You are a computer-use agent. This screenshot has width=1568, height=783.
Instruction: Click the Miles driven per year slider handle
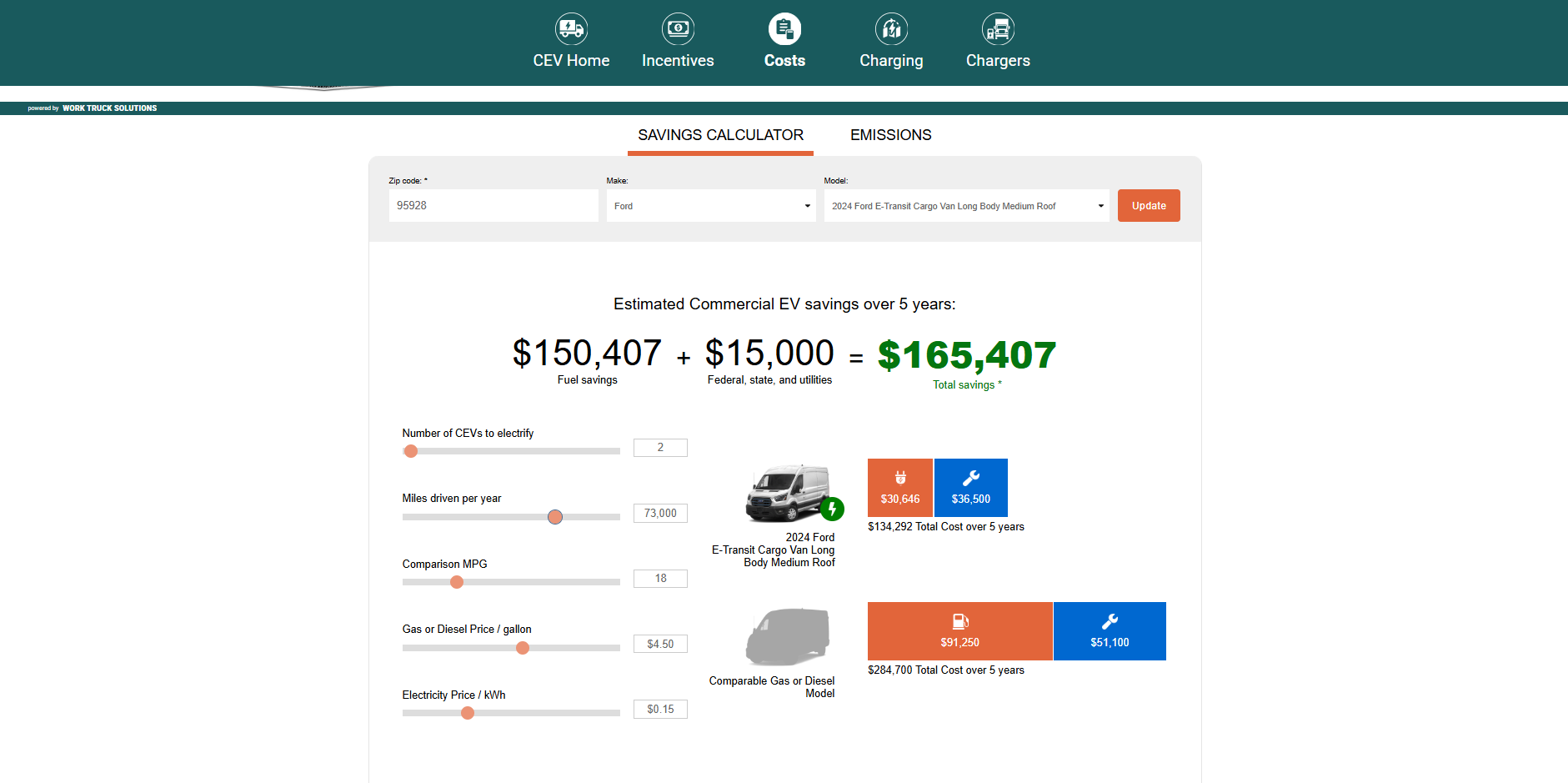pyautogui.click(x=555, y=517)
